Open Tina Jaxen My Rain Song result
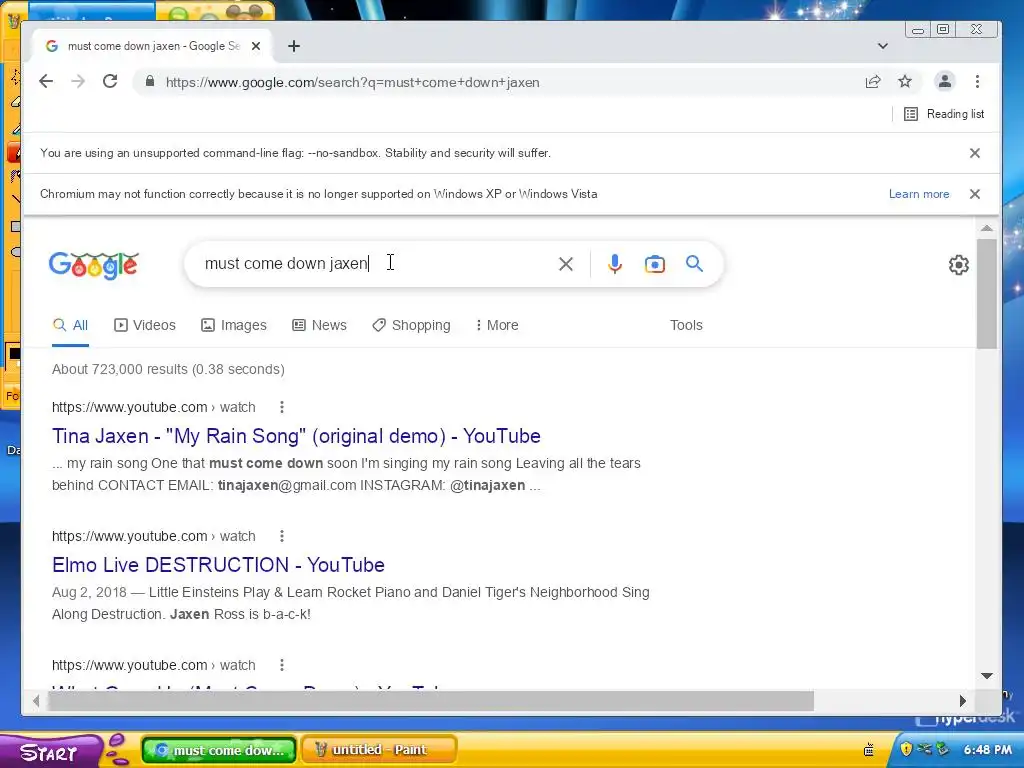 296,436
